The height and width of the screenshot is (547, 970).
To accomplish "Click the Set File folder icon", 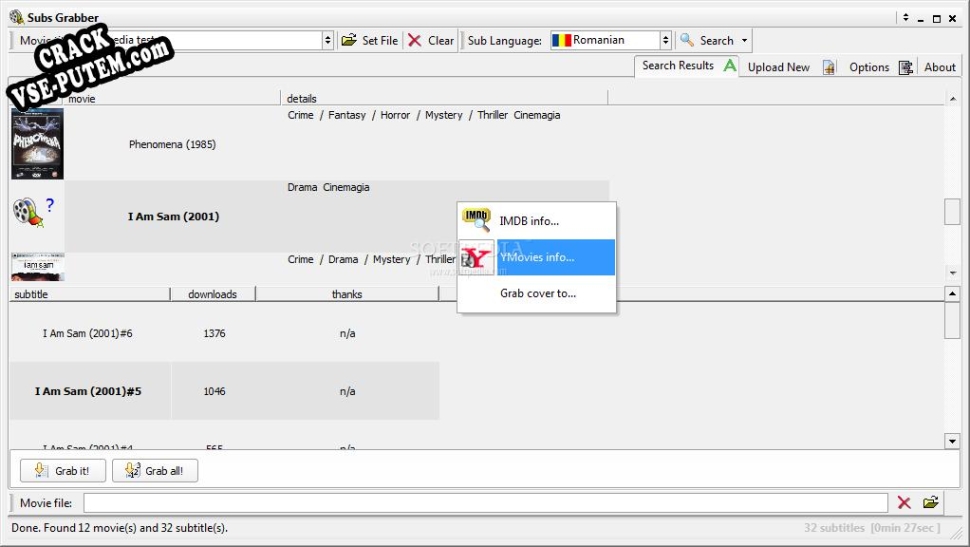I will [349, 40].
